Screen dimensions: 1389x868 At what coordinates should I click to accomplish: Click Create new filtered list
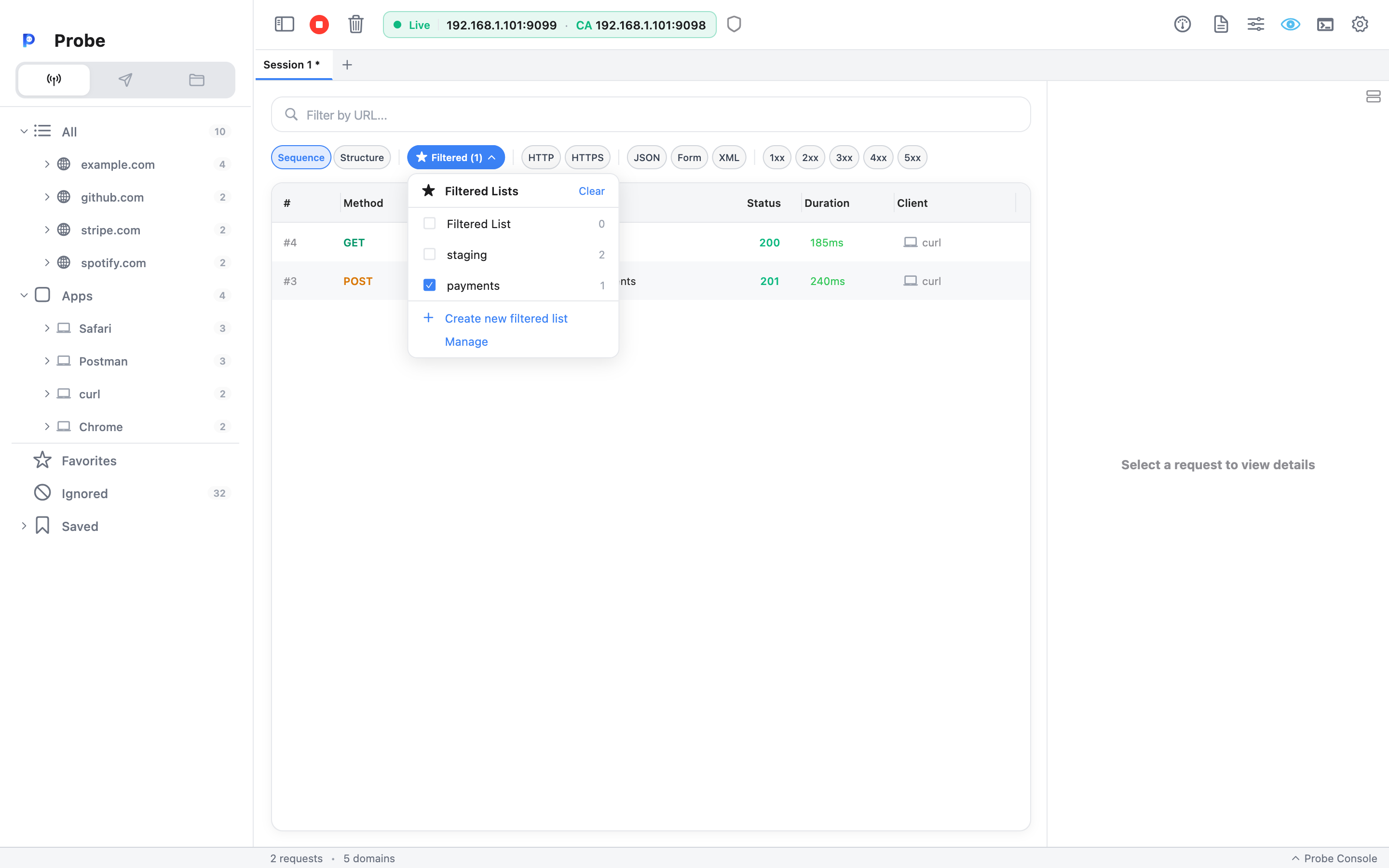click(505, 318)
